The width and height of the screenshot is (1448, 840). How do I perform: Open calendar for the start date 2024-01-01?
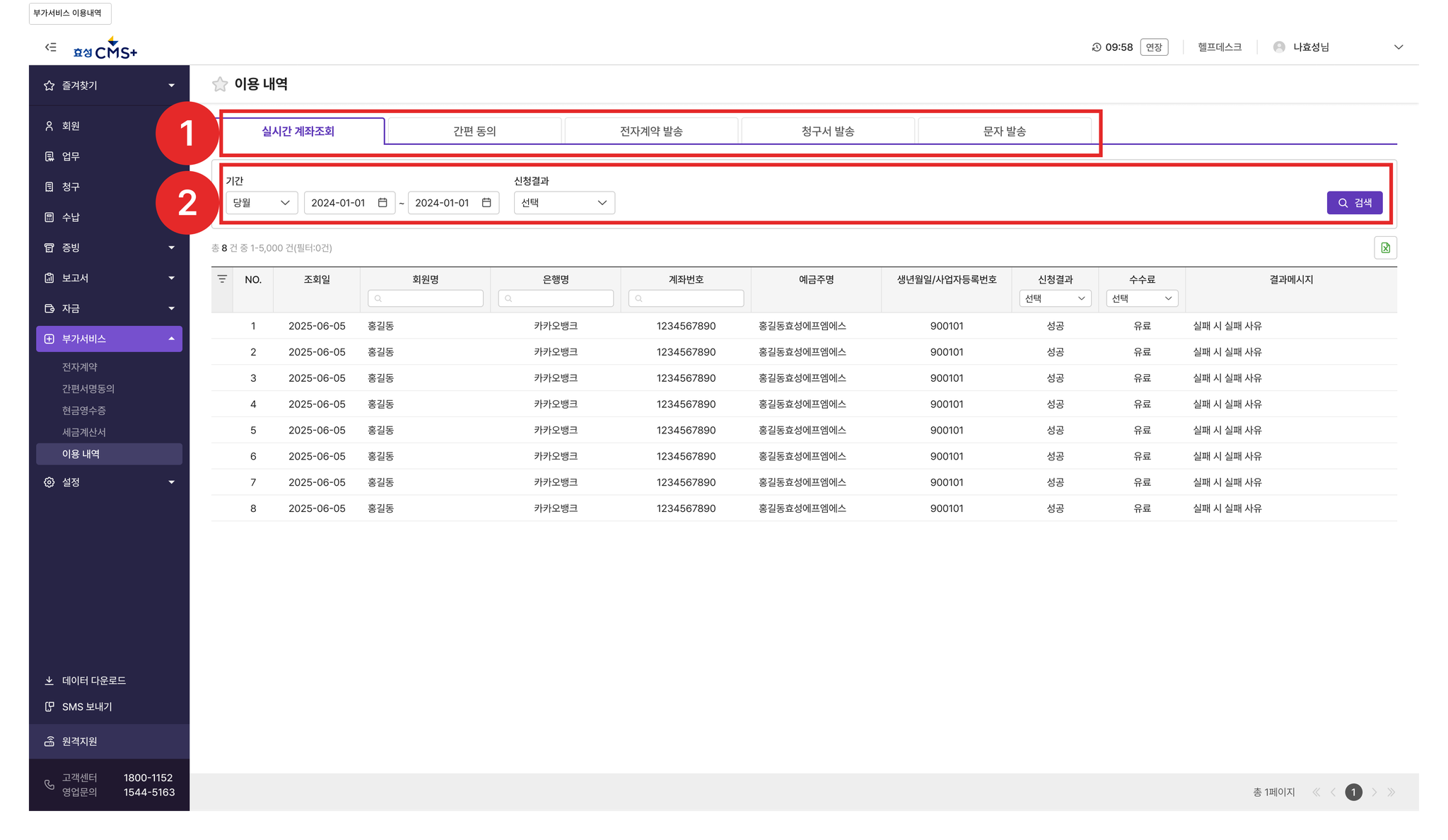point(383,203)
